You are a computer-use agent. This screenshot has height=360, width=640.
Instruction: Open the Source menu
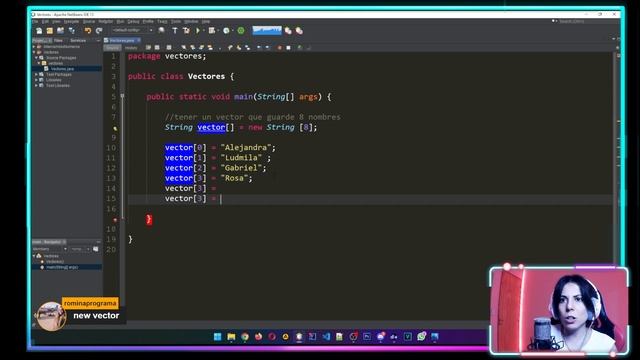tap(89, 21)
